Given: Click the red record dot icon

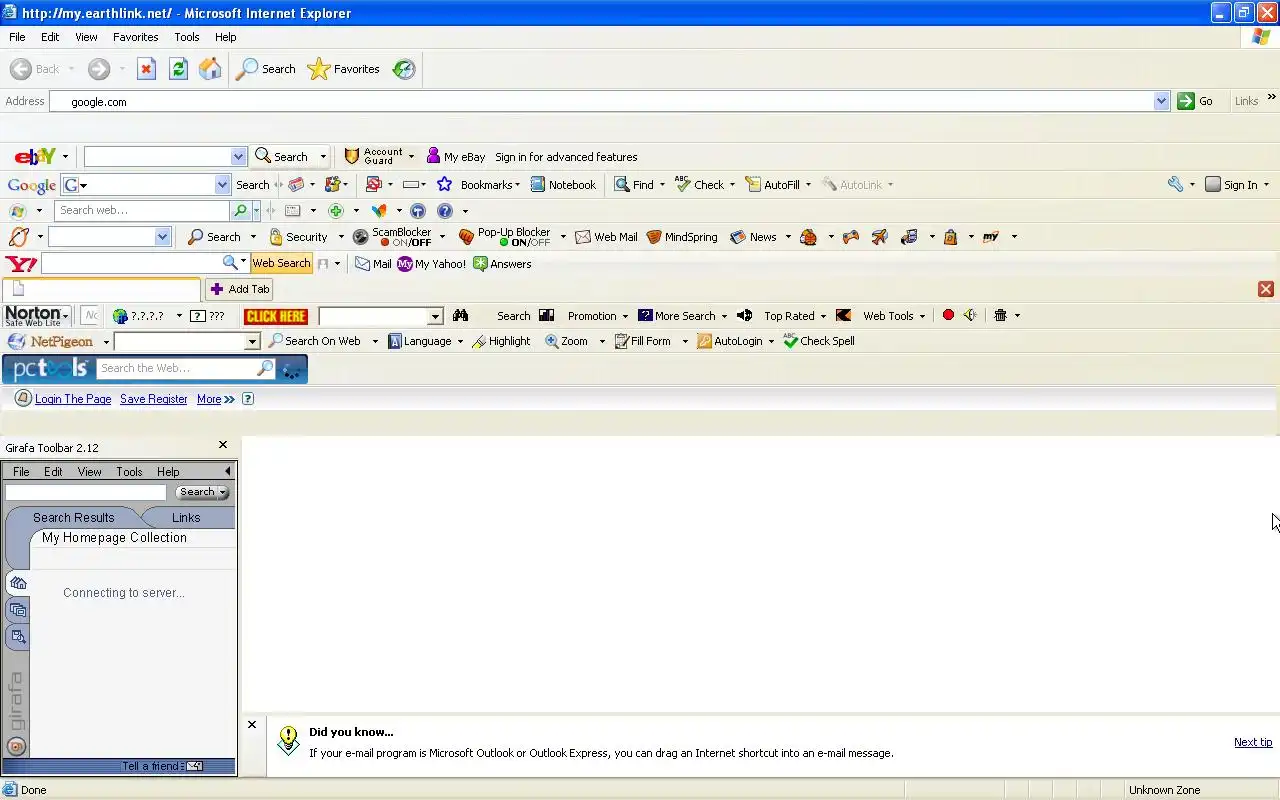Looking at the screenshot, I should click(x=948, y=316).
